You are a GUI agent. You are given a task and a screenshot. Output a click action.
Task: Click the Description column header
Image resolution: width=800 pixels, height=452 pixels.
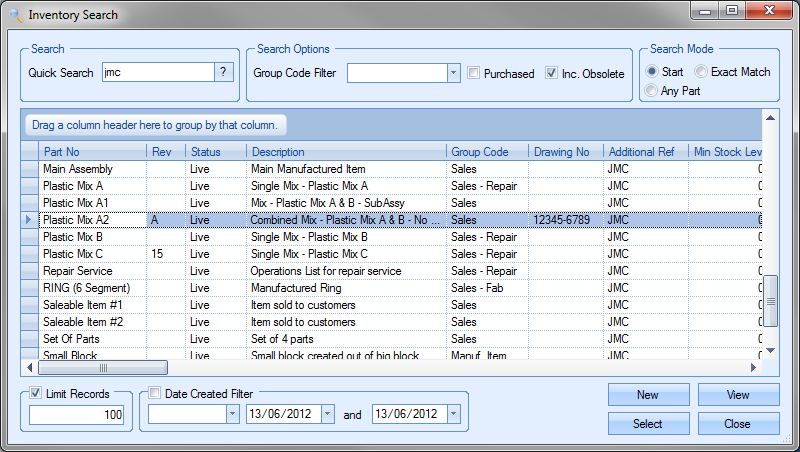pos(346,151)
